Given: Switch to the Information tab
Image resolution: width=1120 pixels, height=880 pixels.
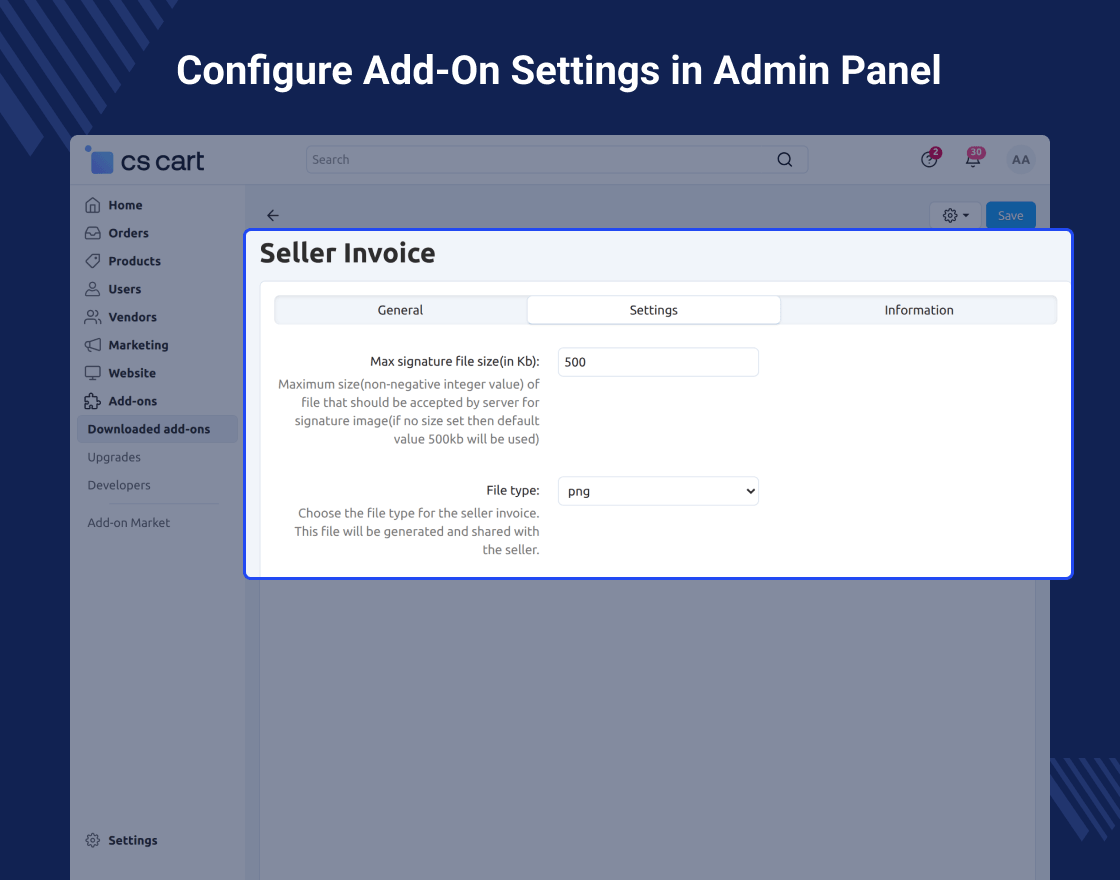Looking at the screenshot, I should 918,310.
